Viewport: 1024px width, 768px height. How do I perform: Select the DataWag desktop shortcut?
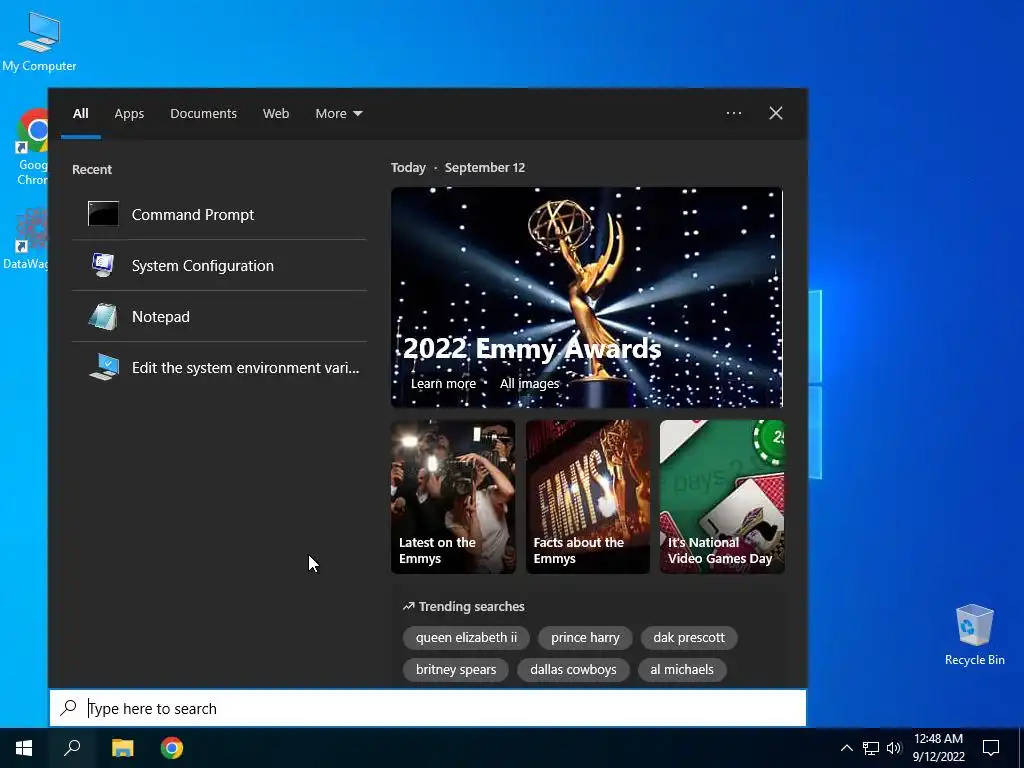point(26,238)
